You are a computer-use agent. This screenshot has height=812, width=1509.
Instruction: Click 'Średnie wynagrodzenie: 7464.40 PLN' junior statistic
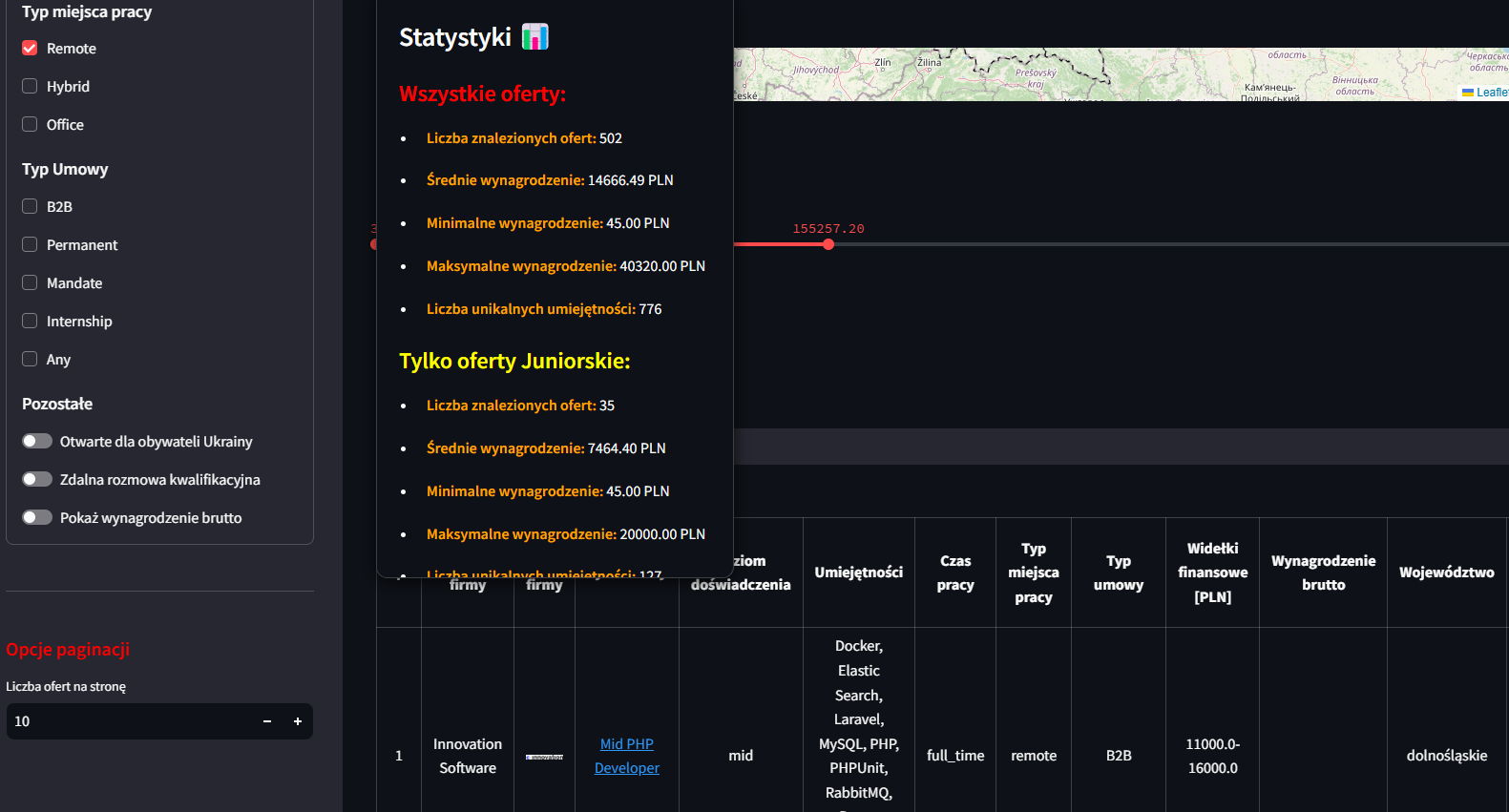pos(546,448)
